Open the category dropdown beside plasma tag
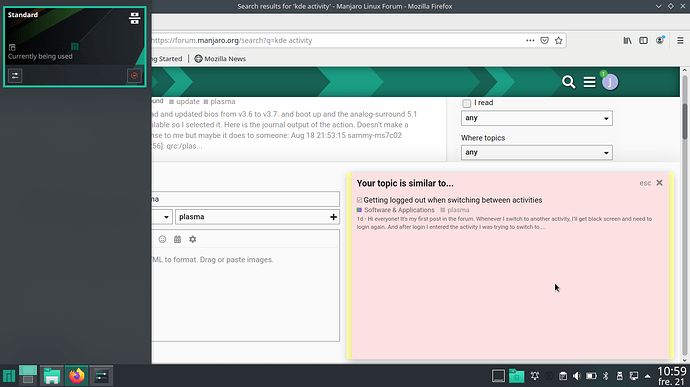This screenshot has height=387, width=690. click(162, 217)
